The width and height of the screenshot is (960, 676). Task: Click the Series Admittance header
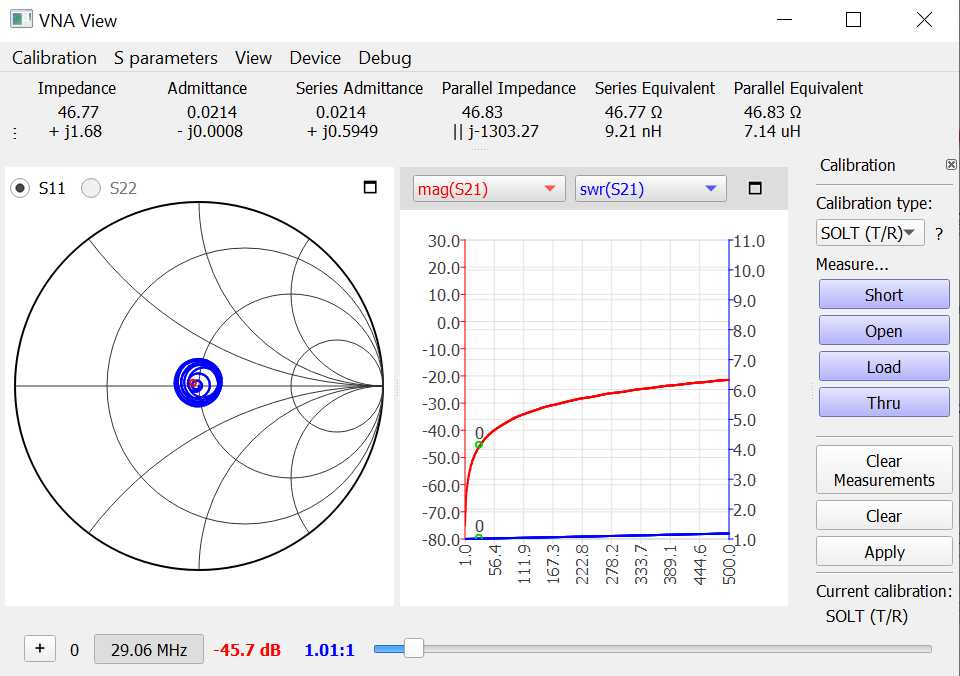pos(359,88)
